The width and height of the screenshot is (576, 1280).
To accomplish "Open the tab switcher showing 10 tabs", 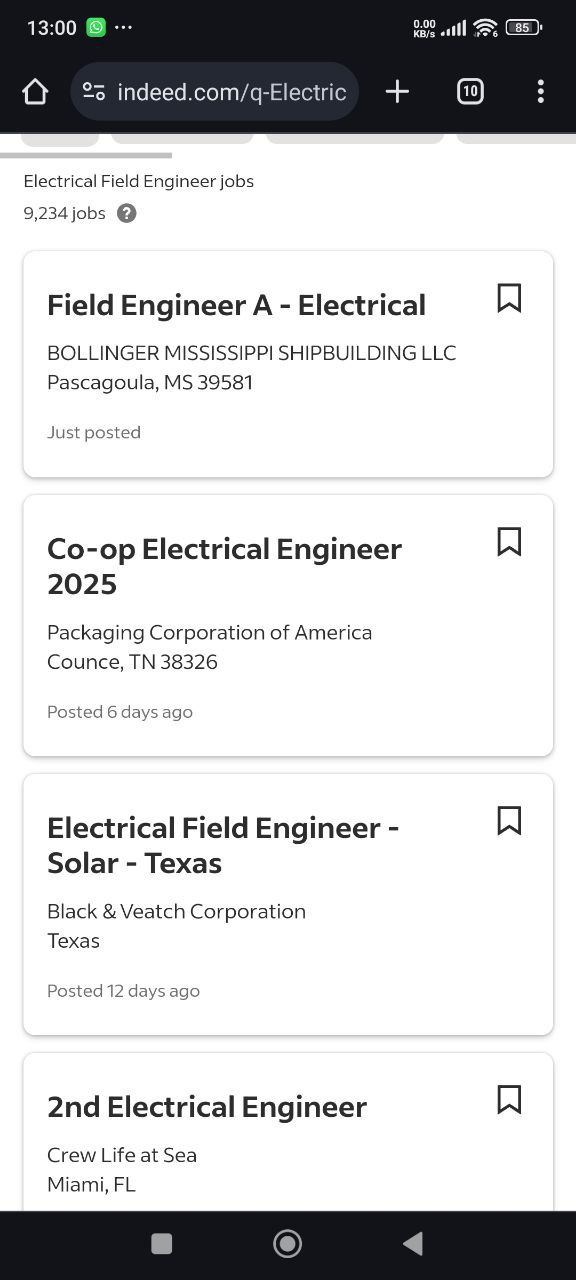I will point(470,92).
